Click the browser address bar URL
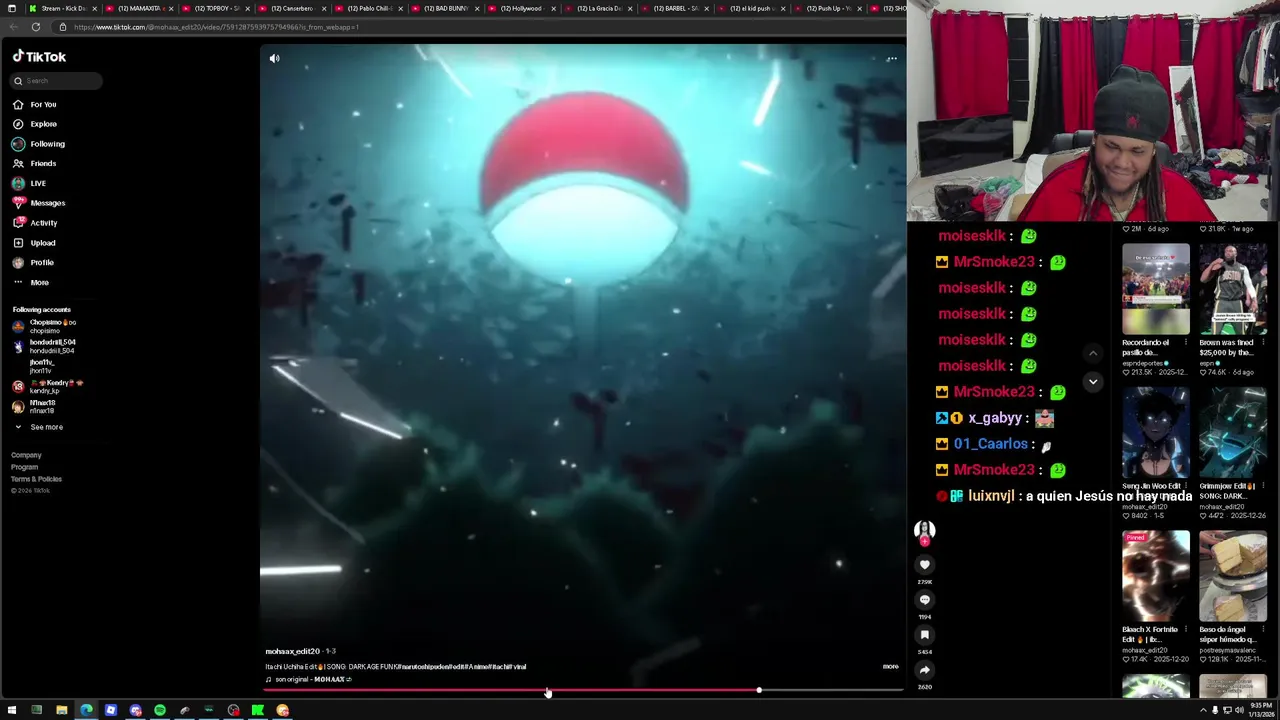This screenshot has height=720, width=1280. [216, 27]
